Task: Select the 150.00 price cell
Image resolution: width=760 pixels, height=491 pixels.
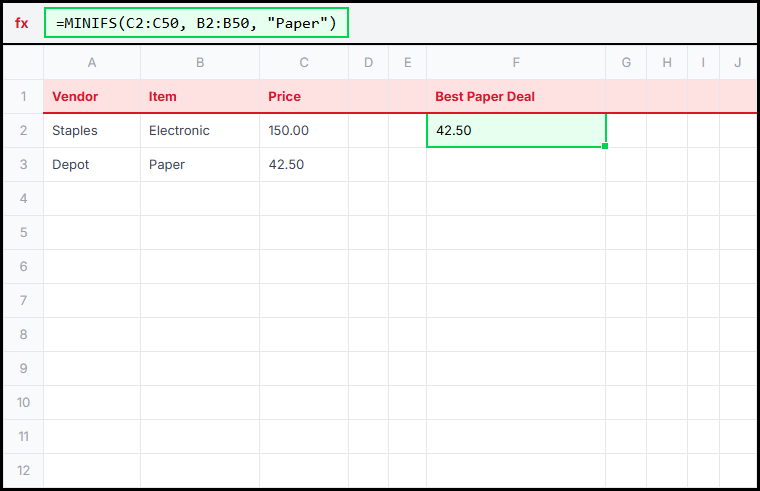Action: coord(304,131)
